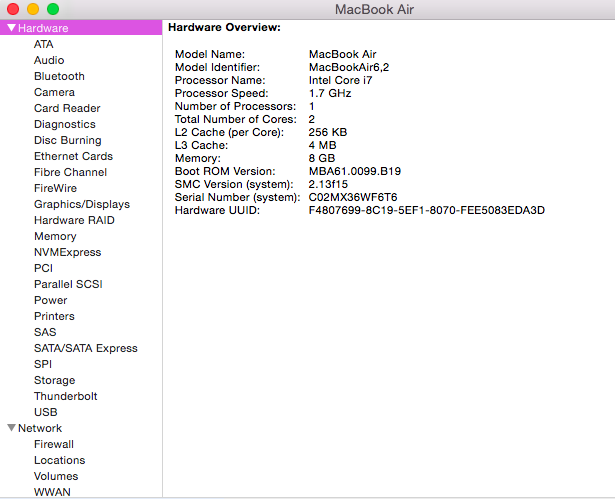Click the L3 Cache value 4 MB
Image resolution: width=615 pixels, height=499 pixels.
coord(322,145)
